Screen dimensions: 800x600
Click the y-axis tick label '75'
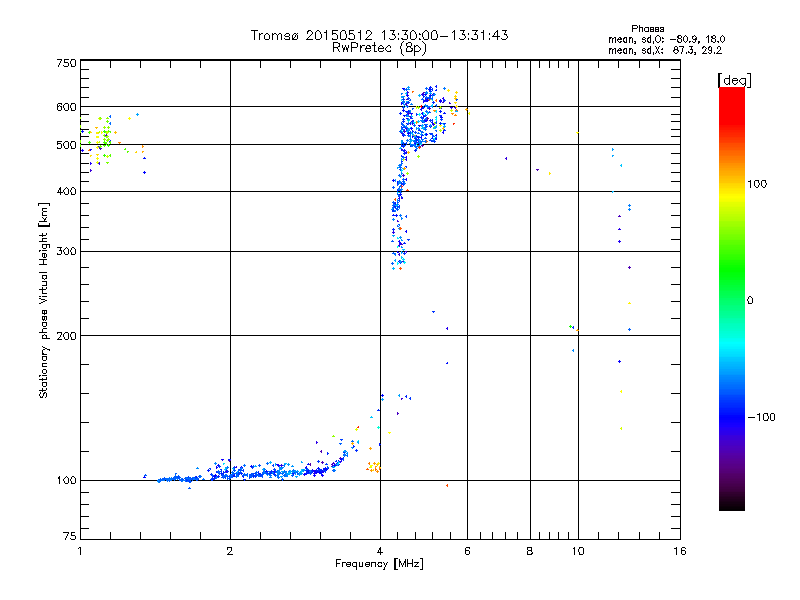(70, 536)
